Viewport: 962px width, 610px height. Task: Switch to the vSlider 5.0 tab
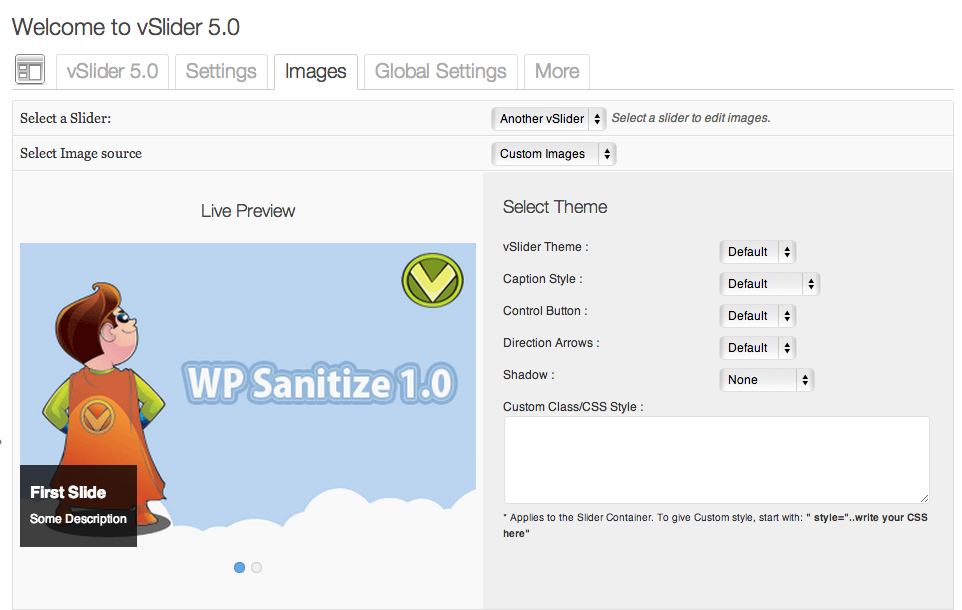[112, 71]
